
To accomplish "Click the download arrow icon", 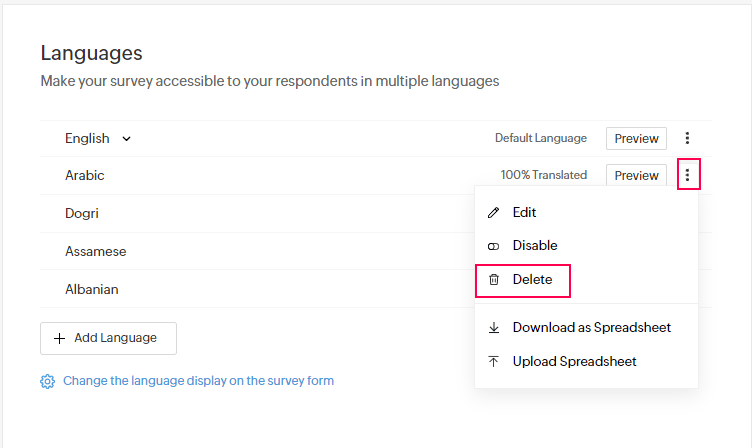I will point(493,327).
